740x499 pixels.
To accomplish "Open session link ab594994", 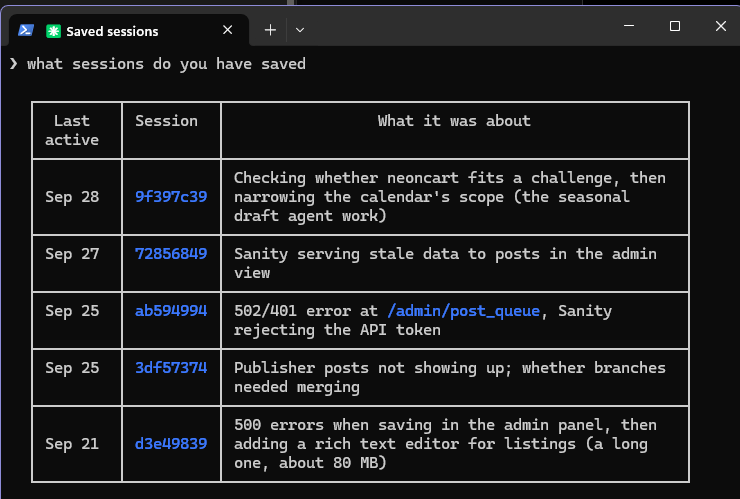I will click(171, 311).
